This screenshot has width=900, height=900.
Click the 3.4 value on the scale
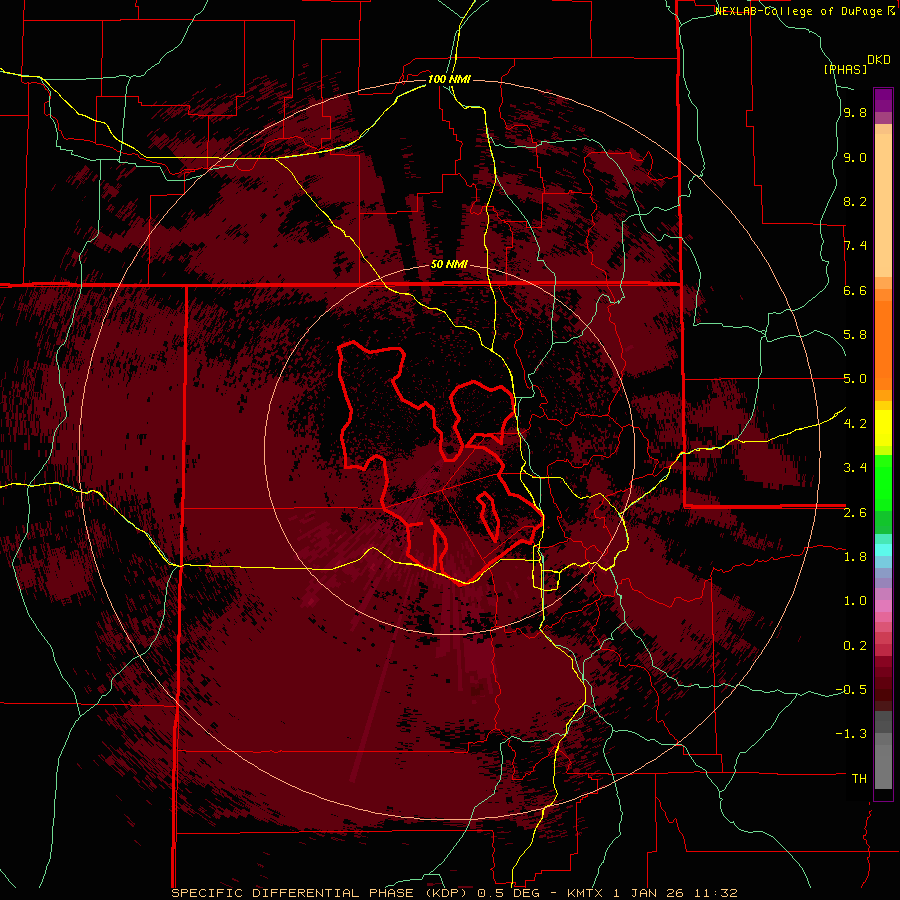(855, 468)
